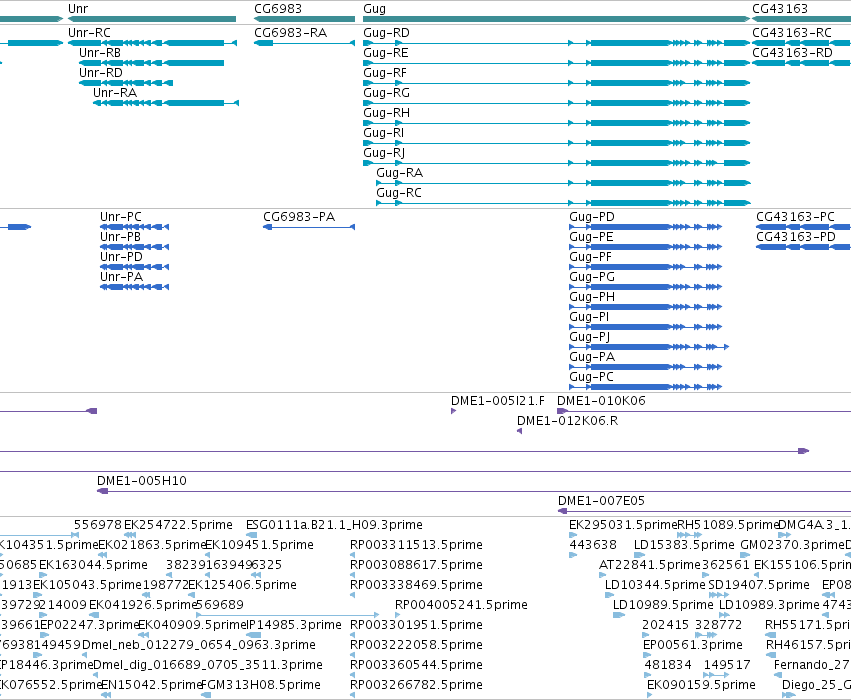Select the Unr-RC transcript label

(89, 33)
